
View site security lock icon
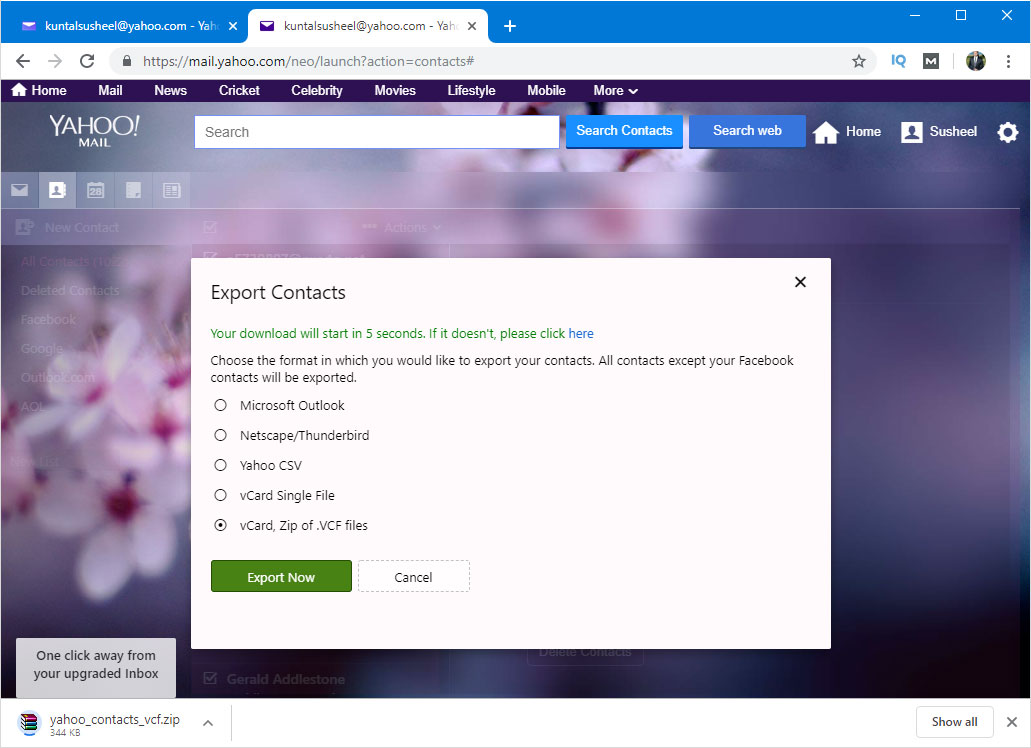(127, 61)
